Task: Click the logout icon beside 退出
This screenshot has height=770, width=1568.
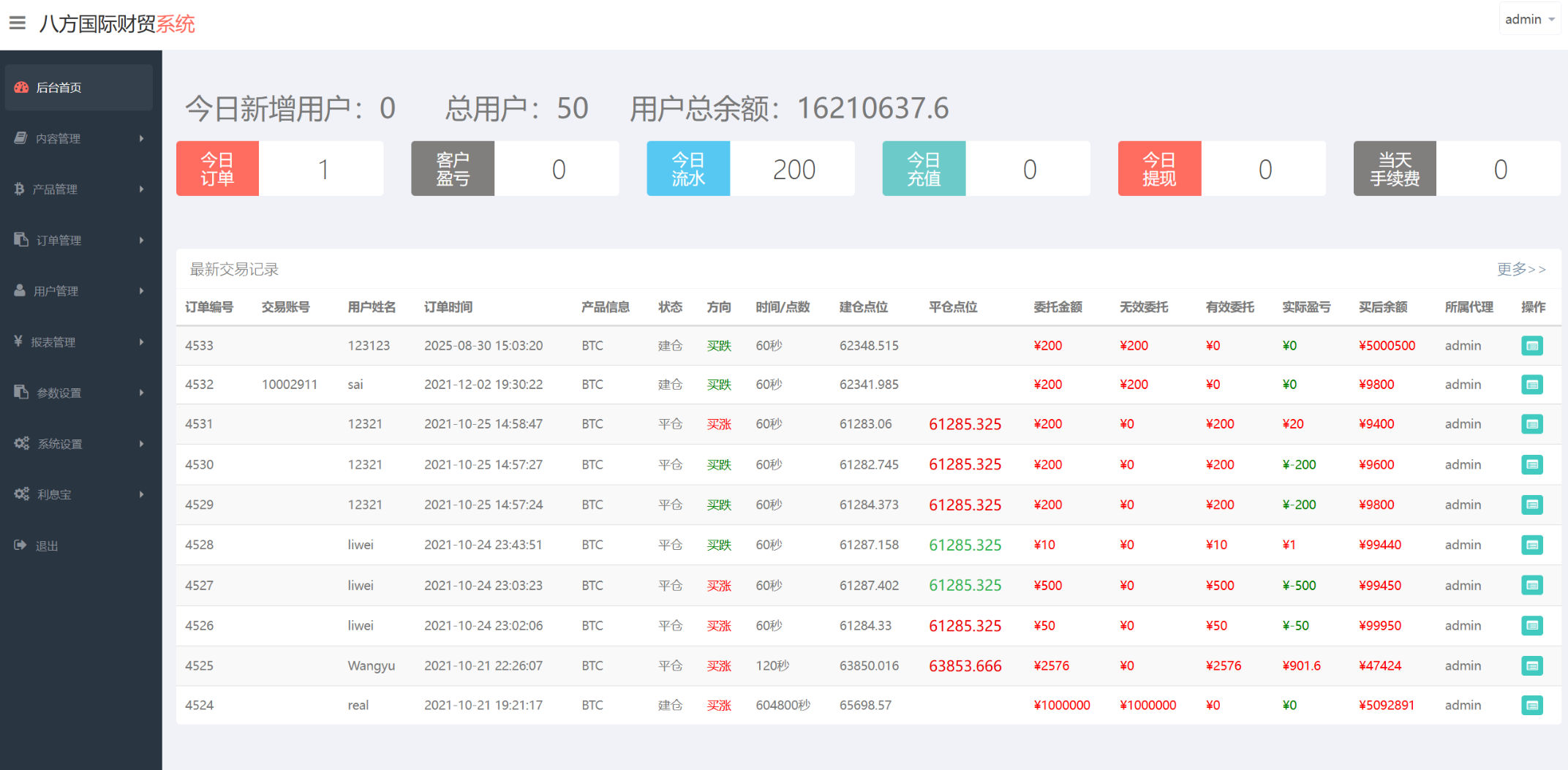Action: [x=20, y=545]
